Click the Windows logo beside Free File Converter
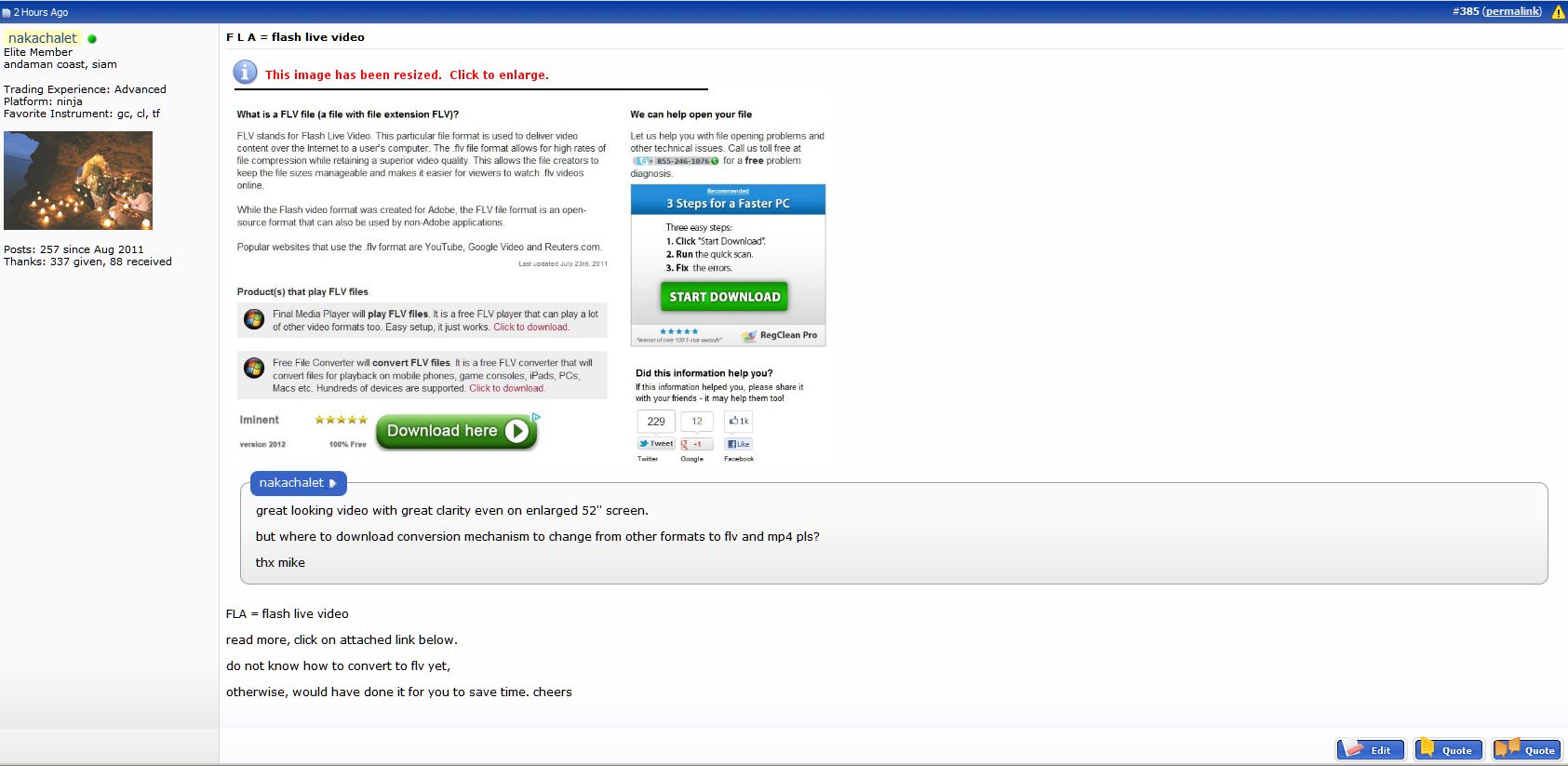The width and height of the screenshot is (1568, 766). (x=254, y=368)
